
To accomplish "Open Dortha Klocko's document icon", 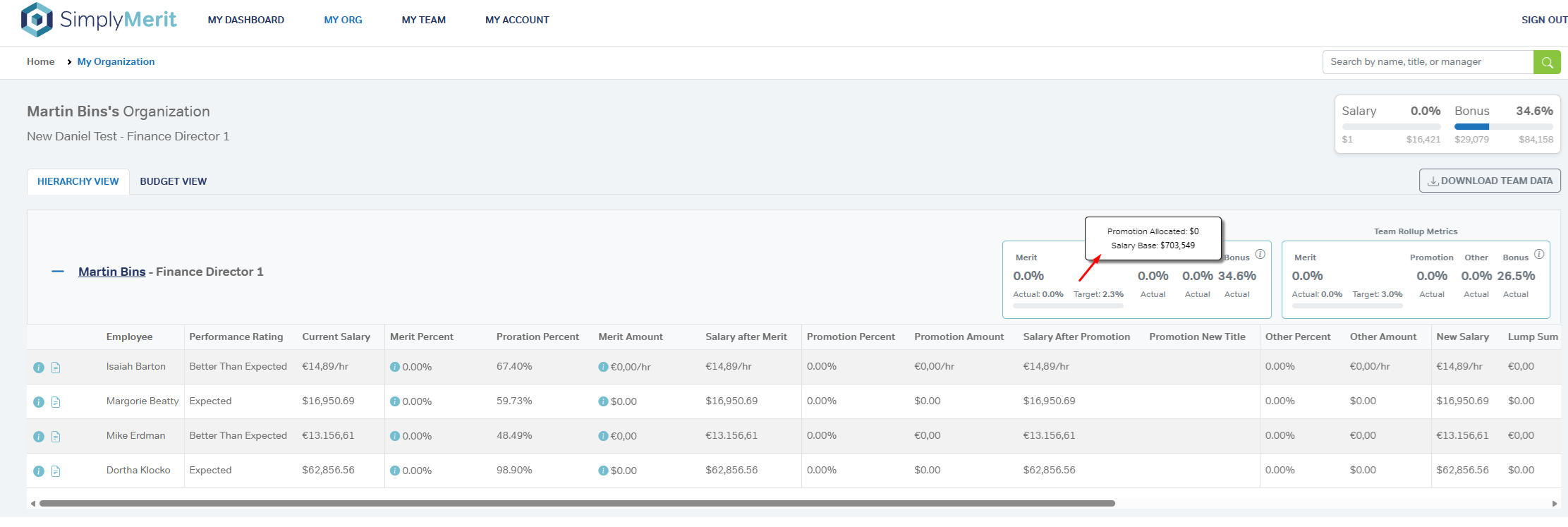I will (56, 471).
